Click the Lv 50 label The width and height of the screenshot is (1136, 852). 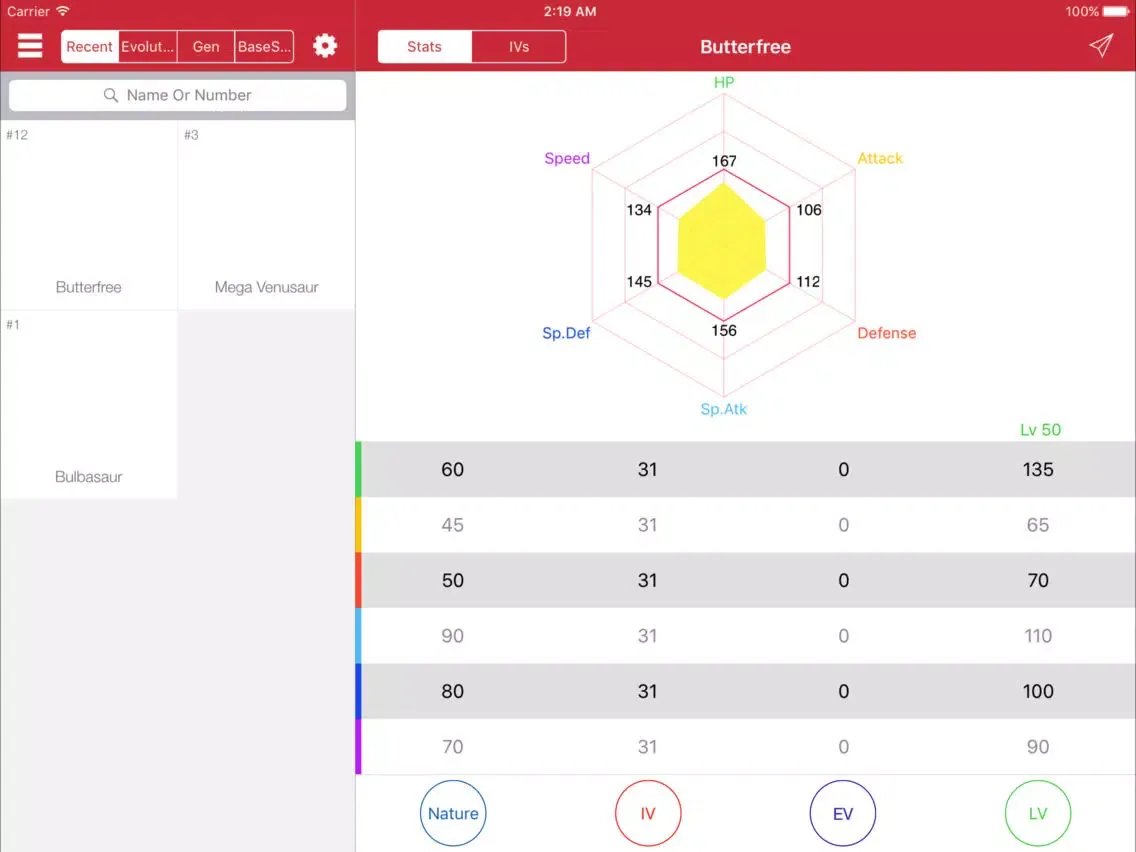click(1040, 430)
